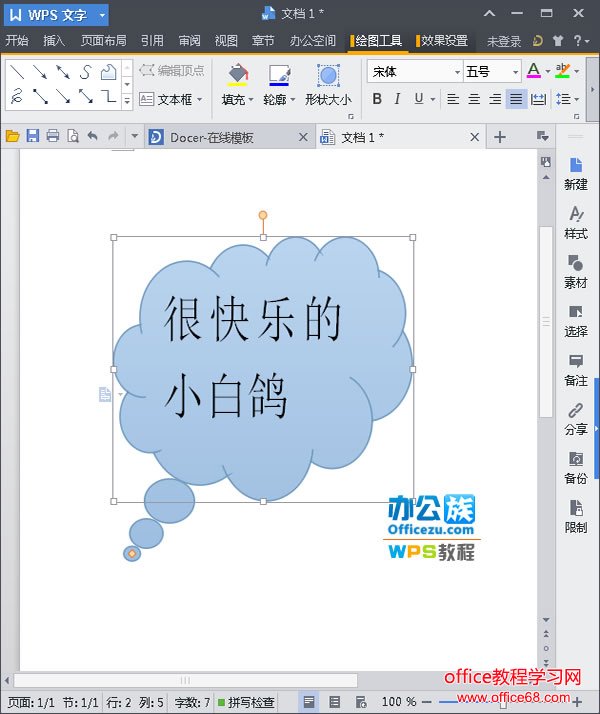Open the 插入 ribbon tab

[x=54, y=41]
